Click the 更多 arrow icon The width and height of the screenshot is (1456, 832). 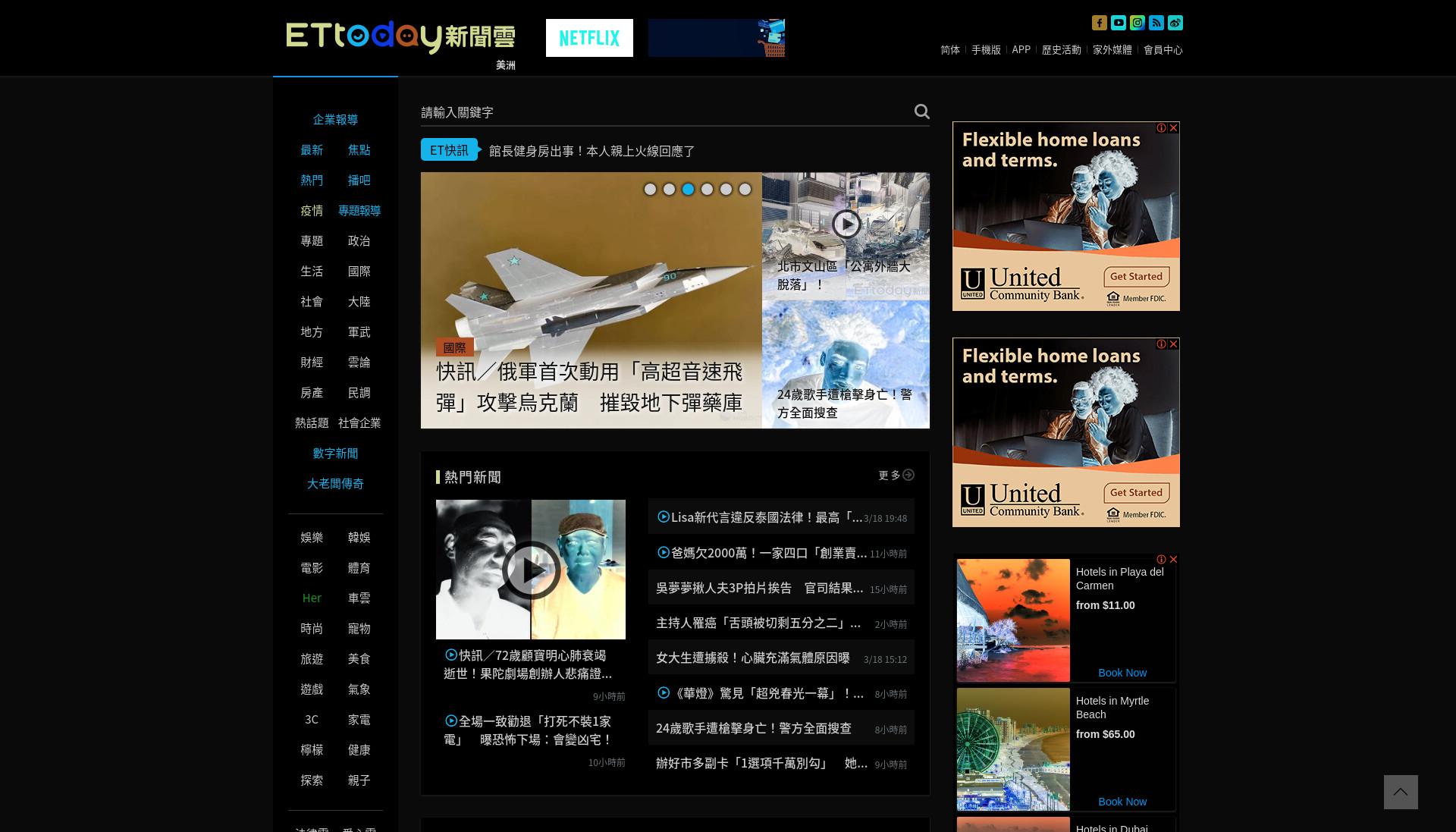[x=908, y=475]
